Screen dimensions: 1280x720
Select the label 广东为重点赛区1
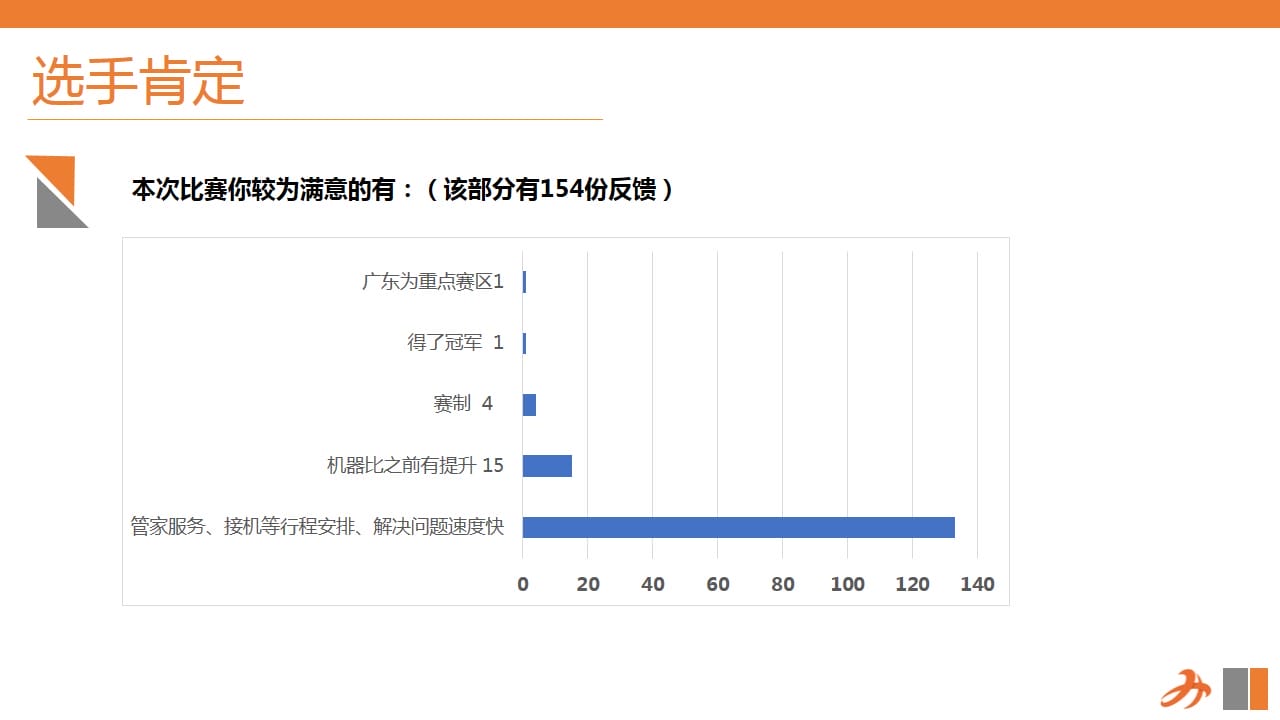pos(432,282)
